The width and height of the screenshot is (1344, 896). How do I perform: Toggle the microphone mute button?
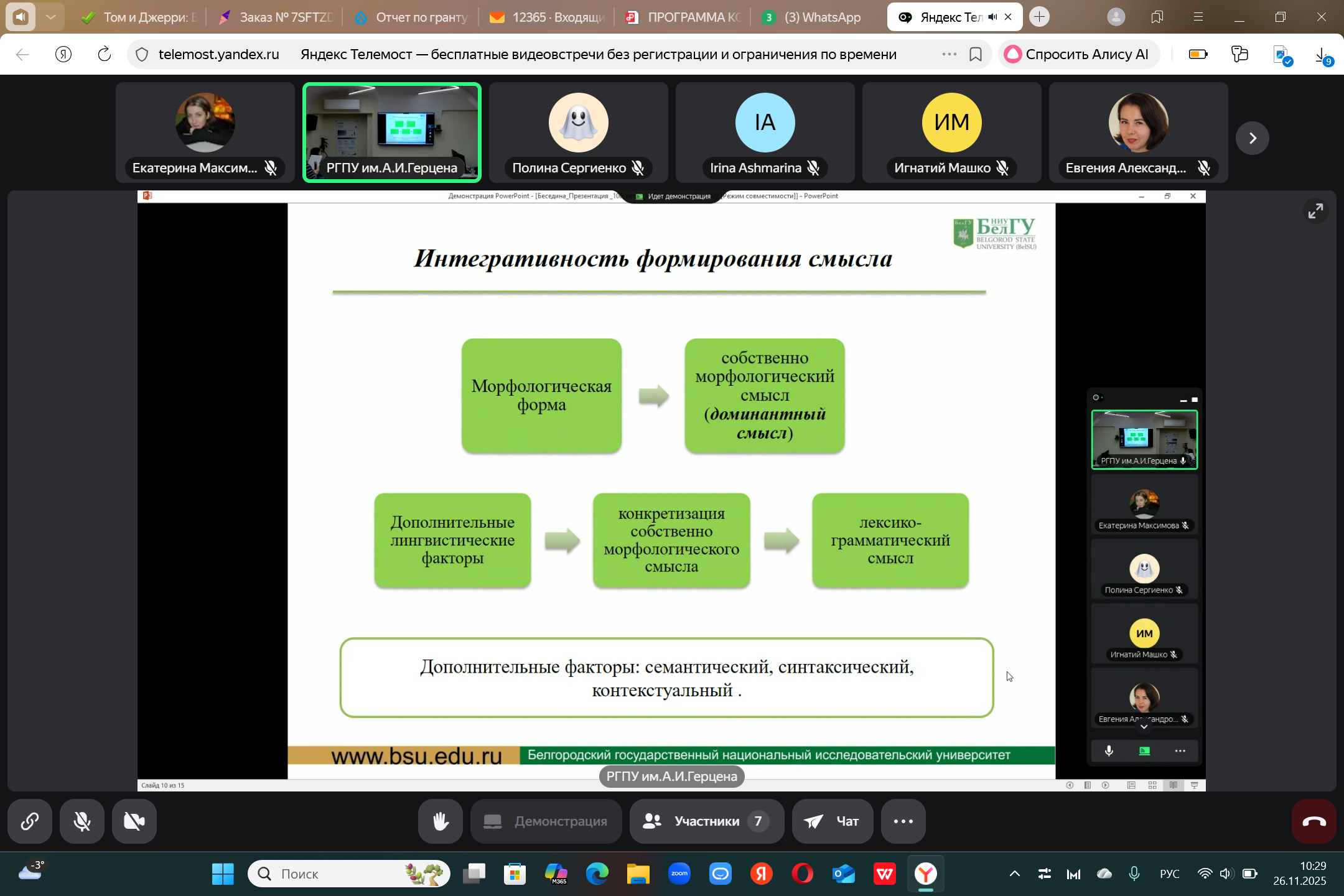(x=82, y=821)
